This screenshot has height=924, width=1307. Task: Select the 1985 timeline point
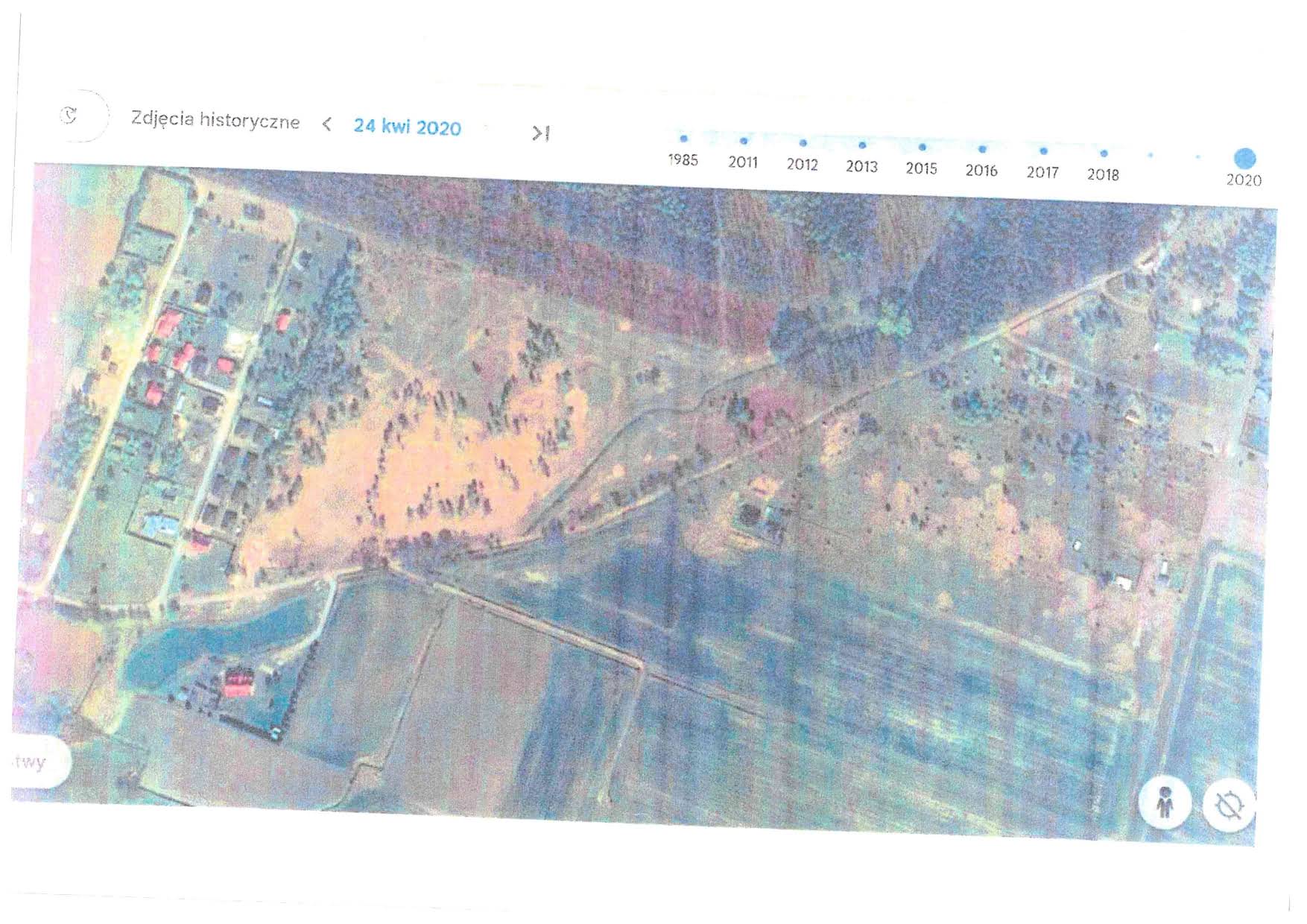(683, 139)
